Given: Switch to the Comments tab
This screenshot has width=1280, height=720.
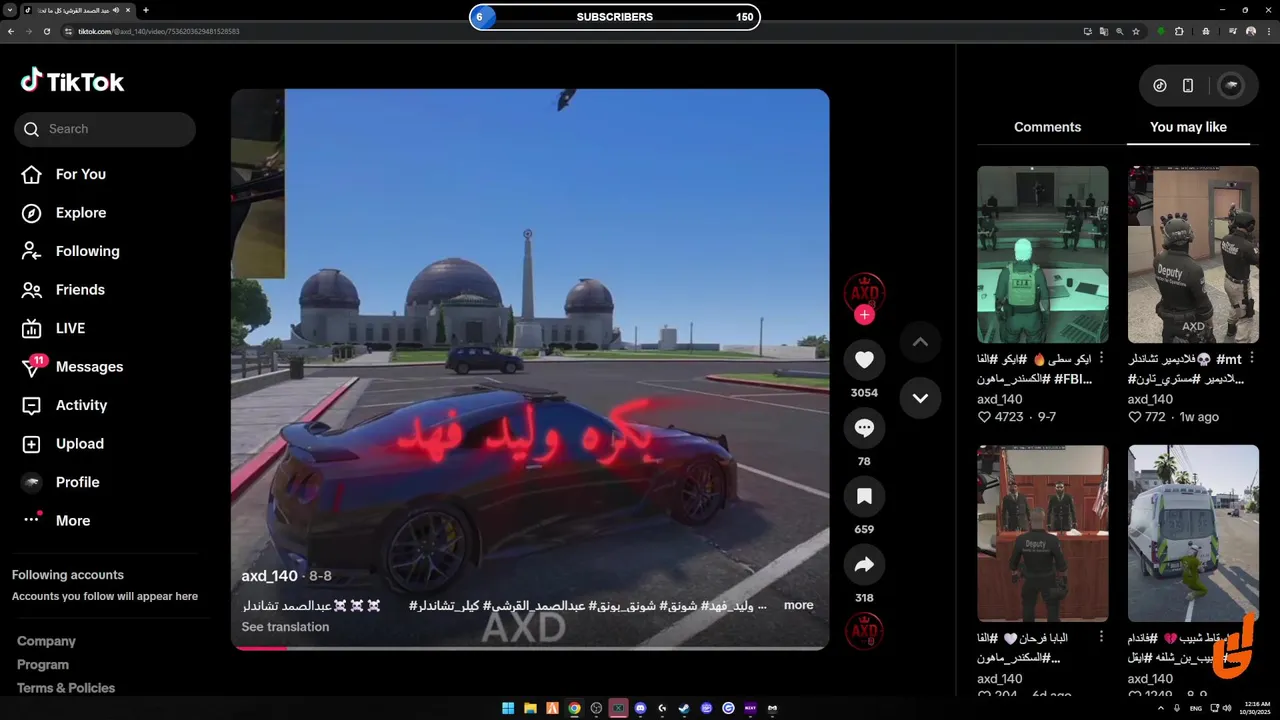Looking at the screenshot, I should click(x=1047, y=127).
